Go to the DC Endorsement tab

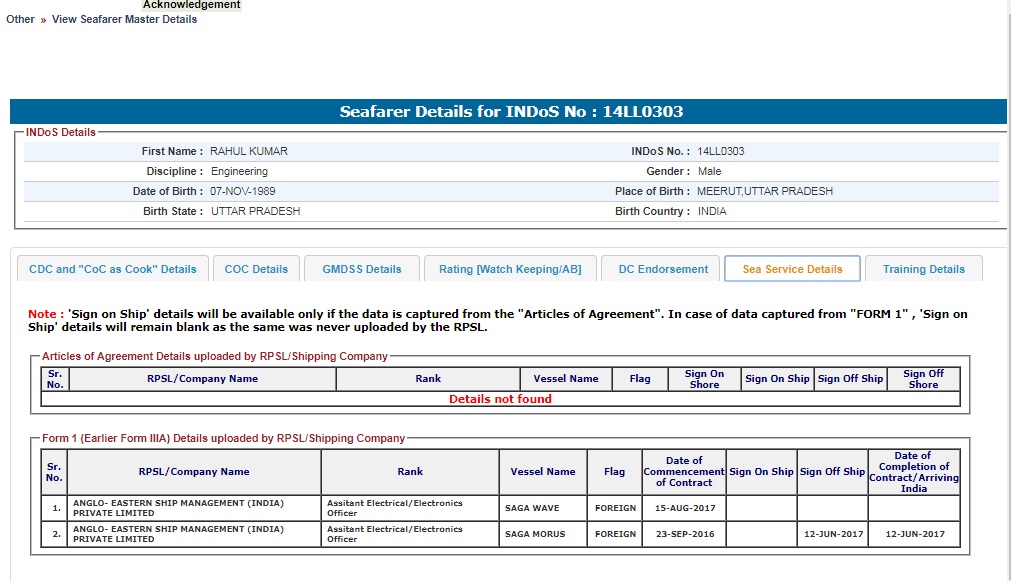(663, 269)
